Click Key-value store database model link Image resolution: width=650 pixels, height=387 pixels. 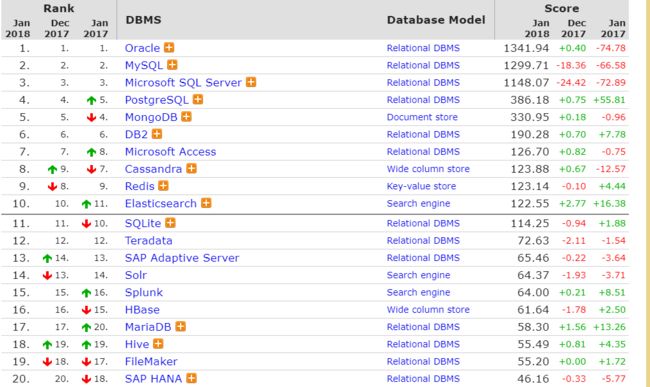[421, 186]
